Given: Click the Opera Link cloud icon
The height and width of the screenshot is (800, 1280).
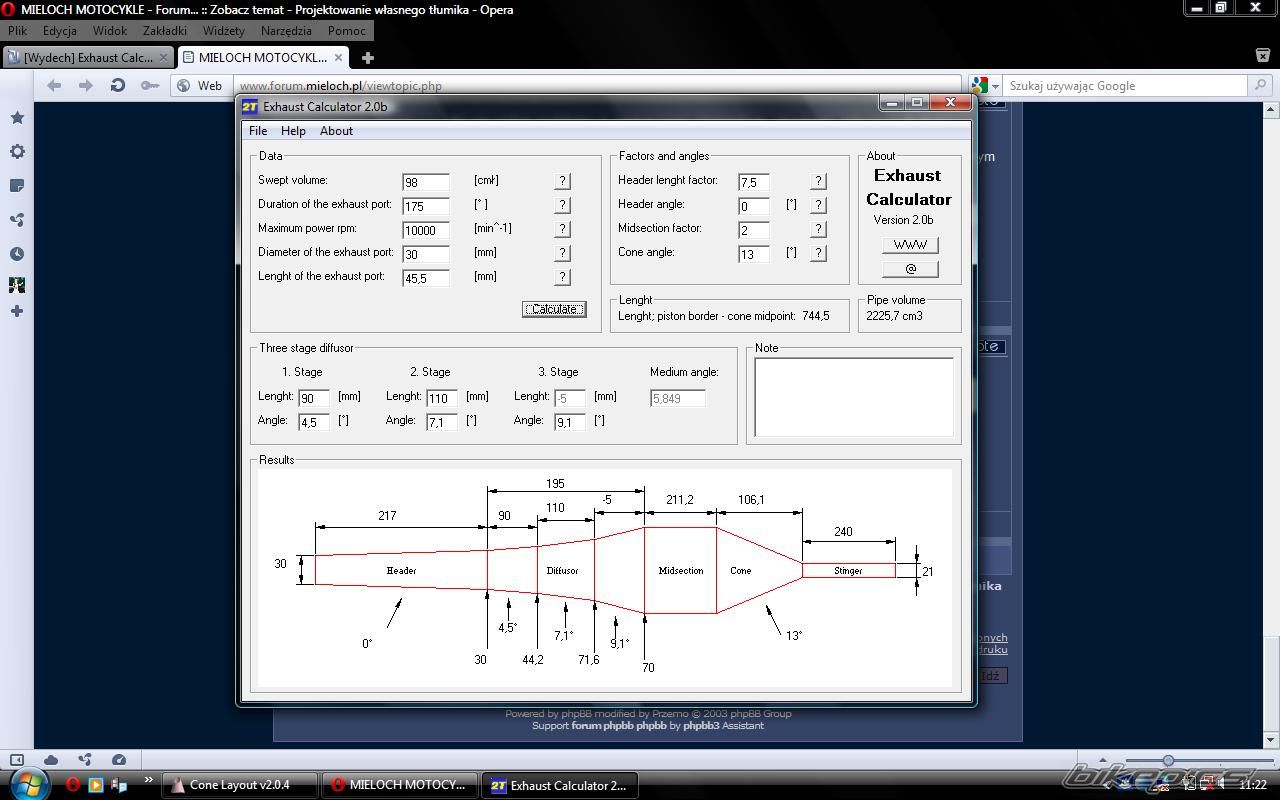Looking at the screenshot, I should (x=51, y=760).
